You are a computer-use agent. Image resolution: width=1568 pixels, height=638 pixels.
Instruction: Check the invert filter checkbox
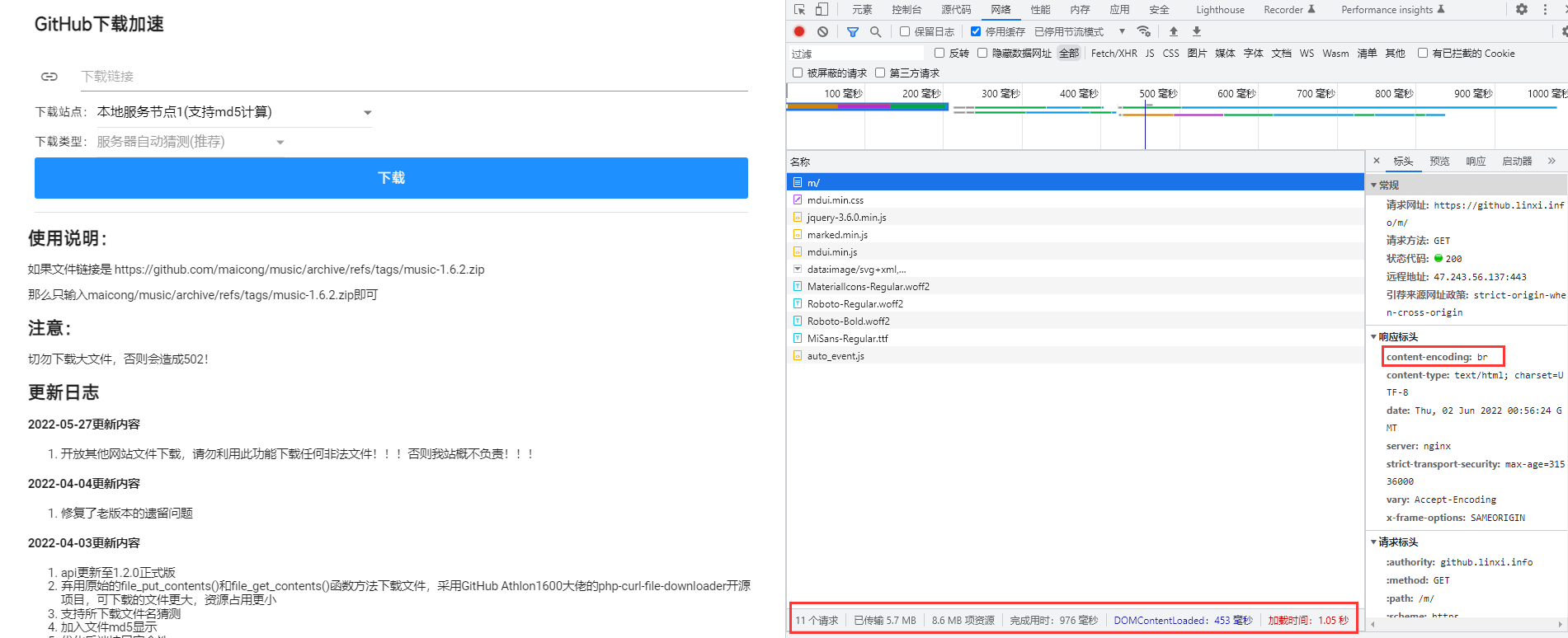click(x=939, y=53)
